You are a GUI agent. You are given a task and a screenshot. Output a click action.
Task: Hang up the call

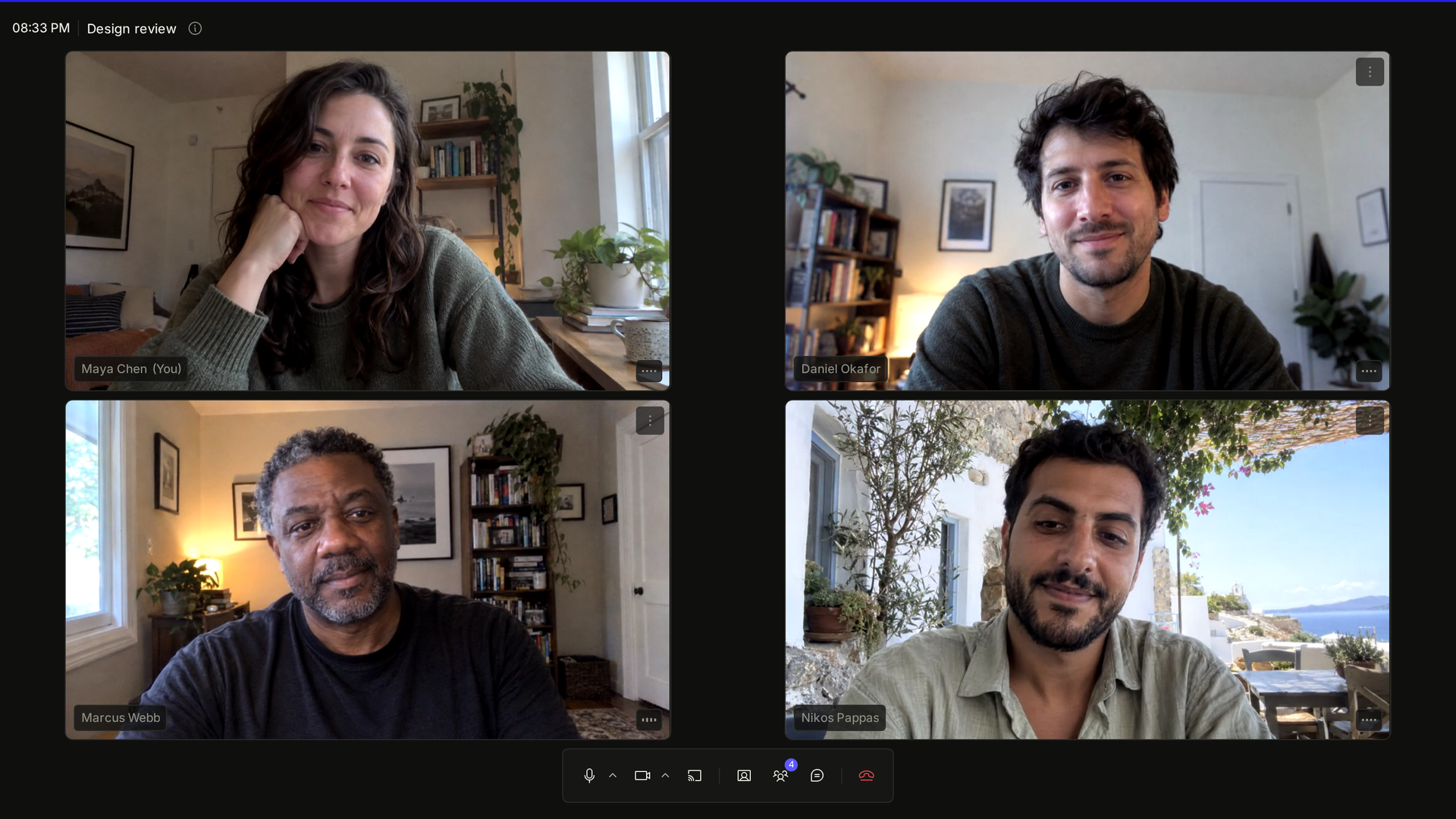coord(866,775)
